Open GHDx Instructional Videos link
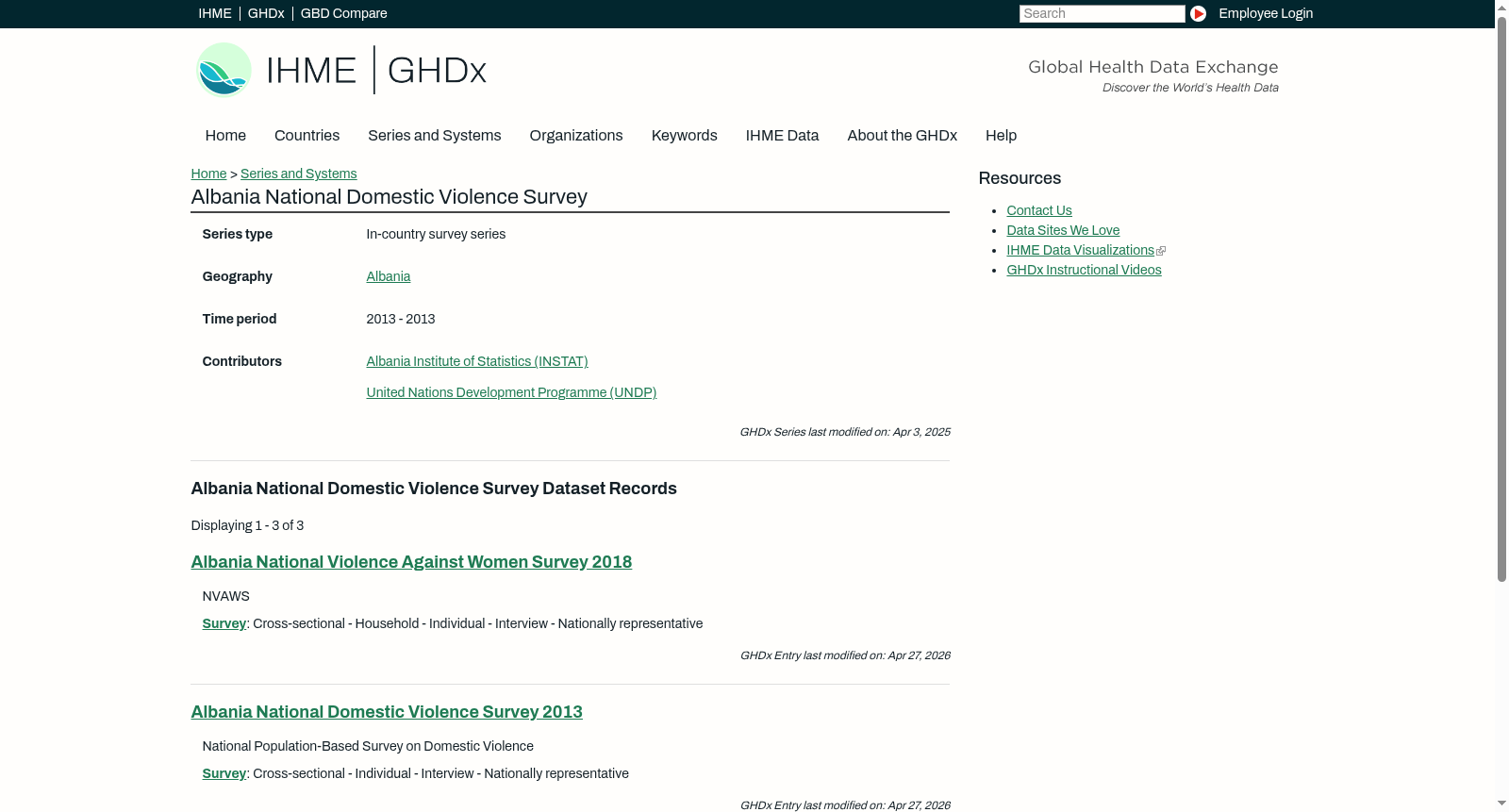Viewport: 1509px width, 812px height. (x=1084, y=270)
